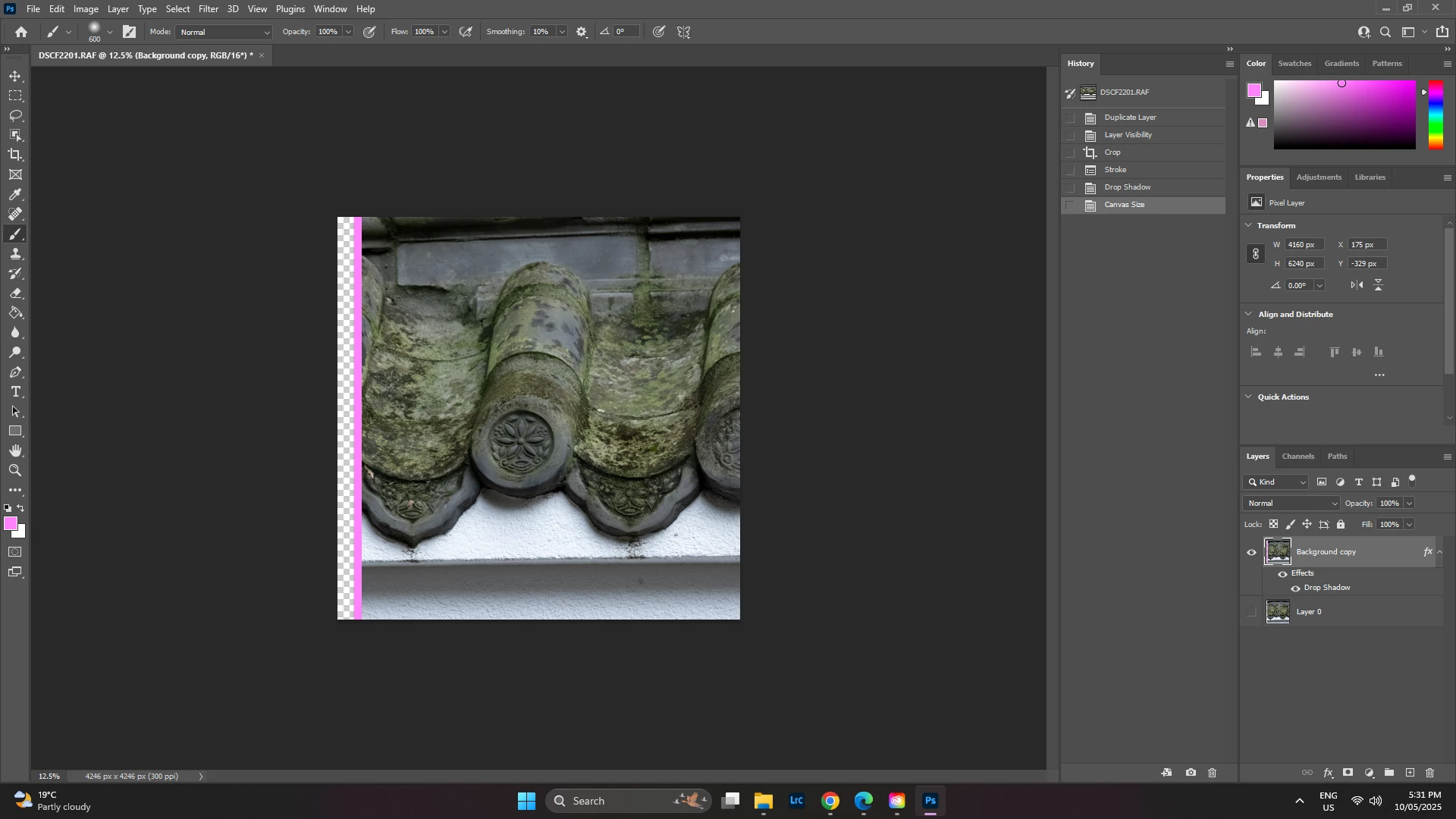
Task: Hide the Background copy layer
Action: [1252, 553]
